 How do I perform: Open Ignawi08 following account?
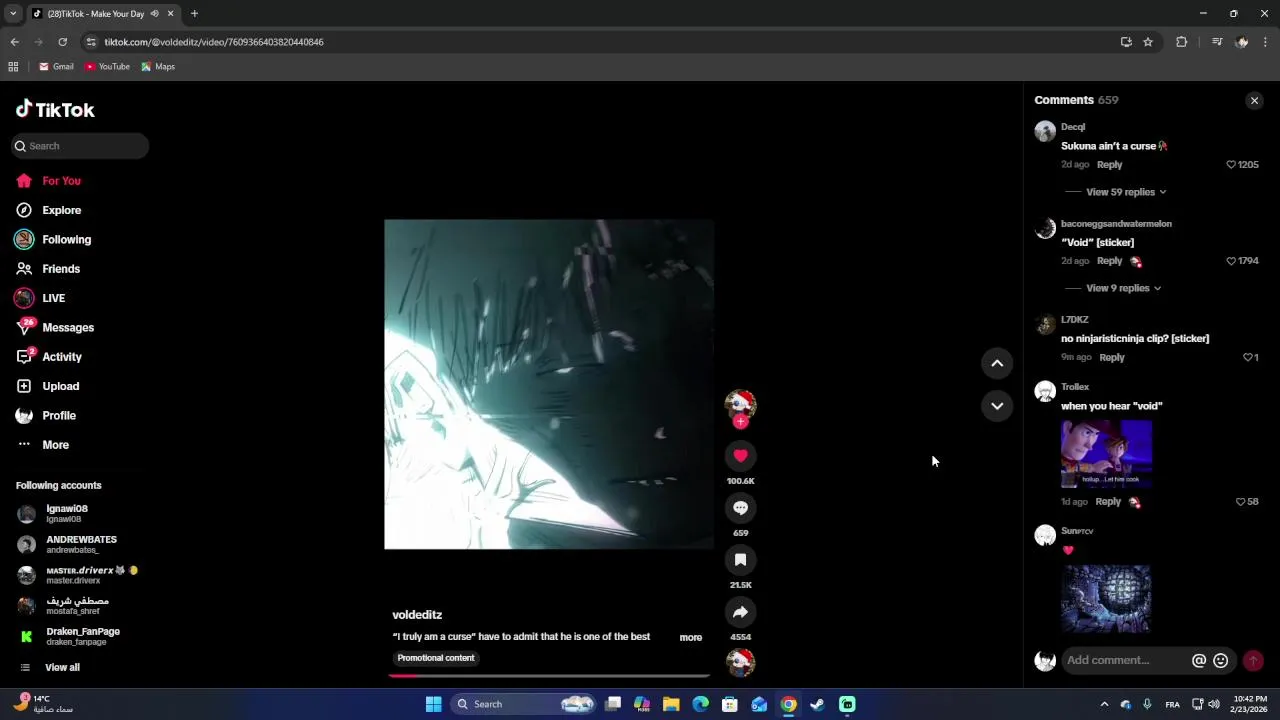tap(67, 514)
